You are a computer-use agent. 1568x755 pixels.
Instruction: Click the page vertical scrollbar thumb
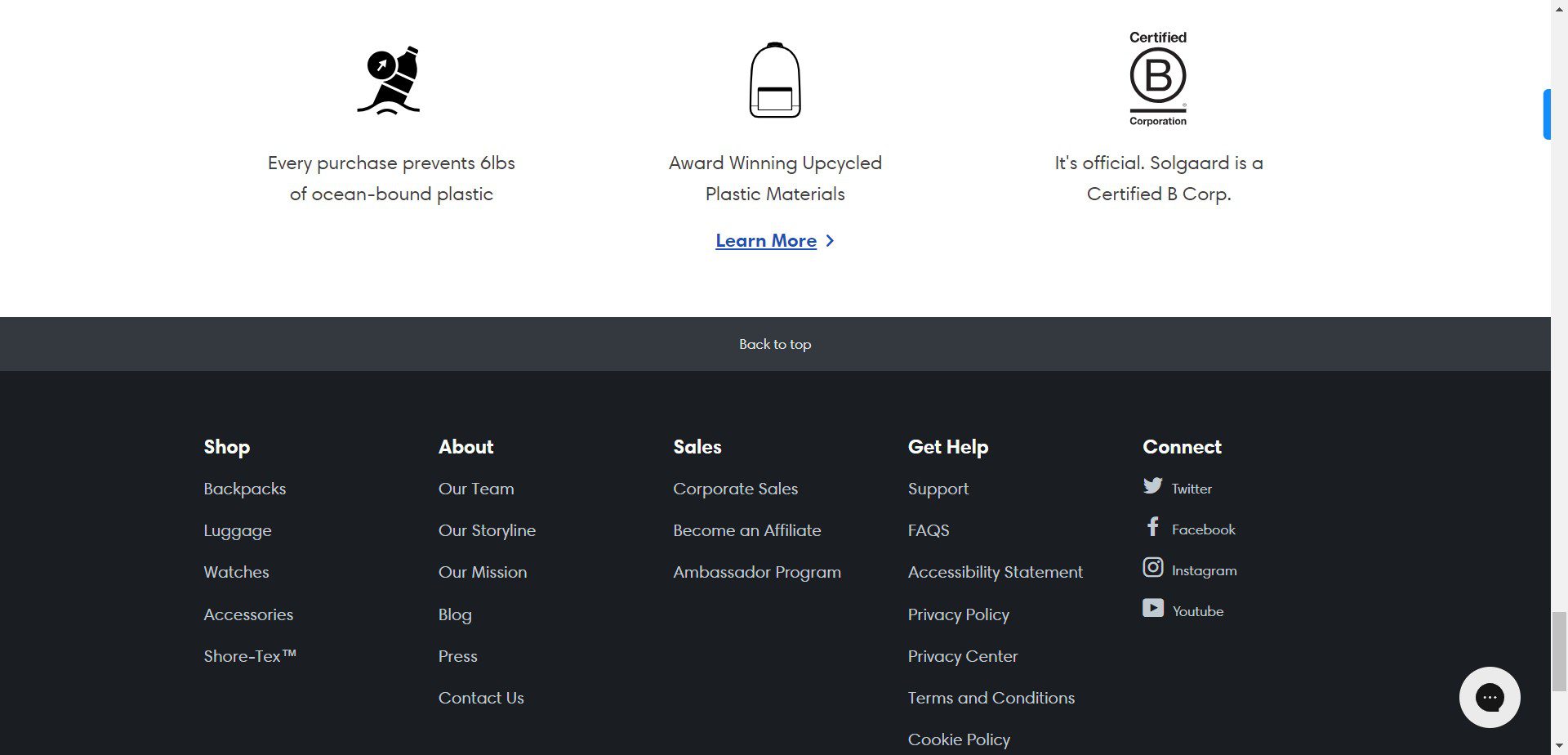(1559, 651)
